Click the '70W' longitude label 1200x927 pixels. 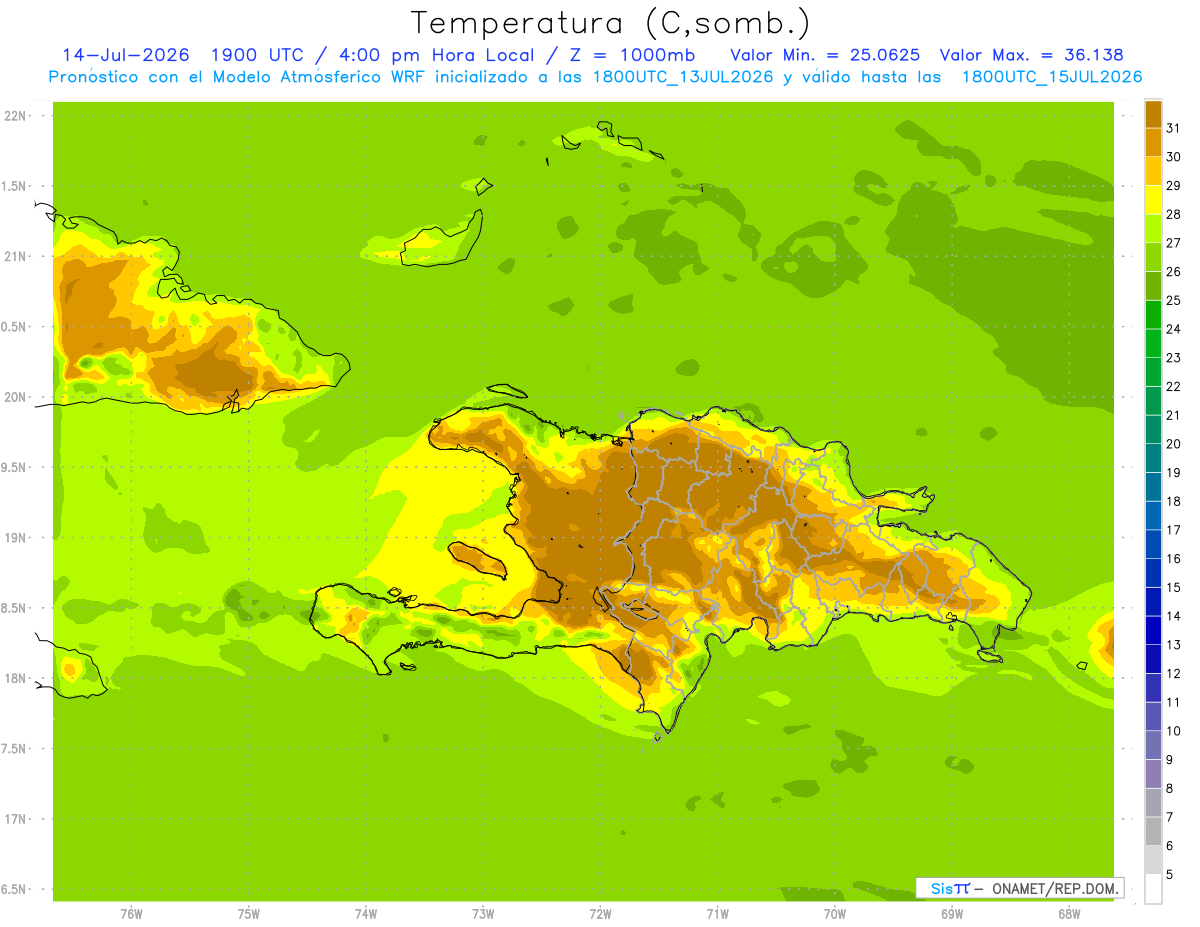point(835,913)
